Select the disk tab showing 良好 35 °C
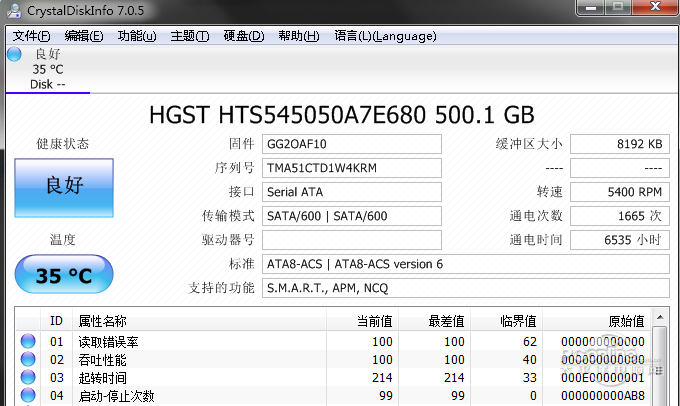 click(48, 69)
